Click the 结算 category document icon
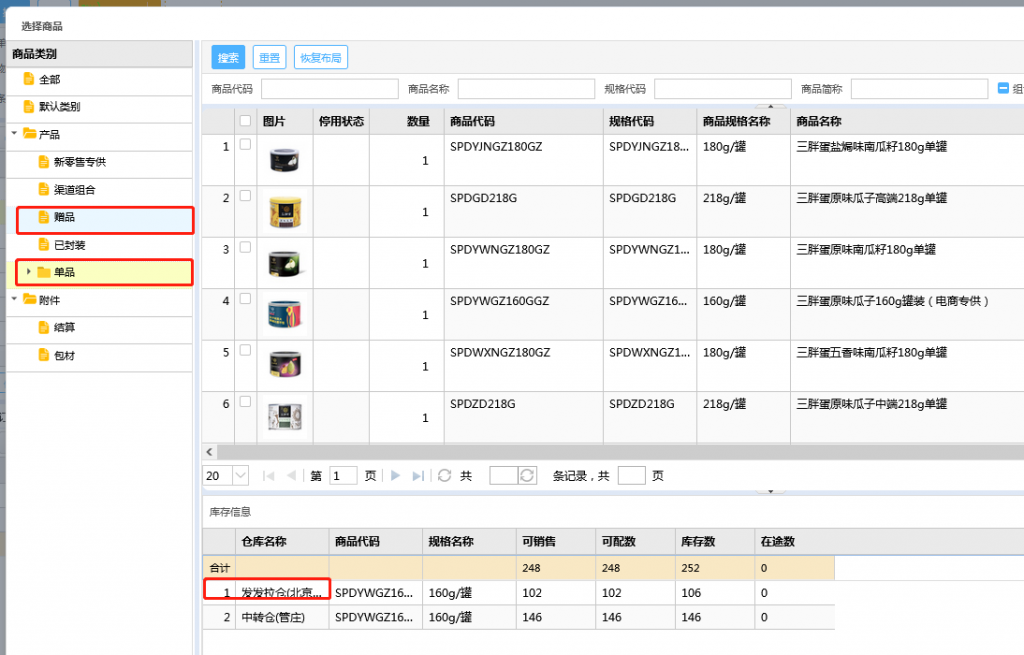Screen dimensions: 1024x655 (43, 327)
